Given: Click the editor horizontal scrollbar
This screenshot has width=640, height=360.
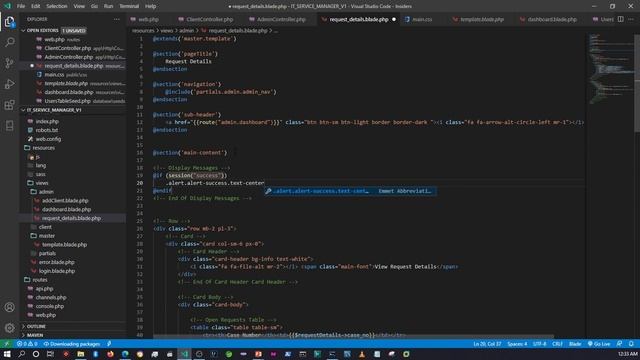Looking at the screenshot, I should pos(353,337).
